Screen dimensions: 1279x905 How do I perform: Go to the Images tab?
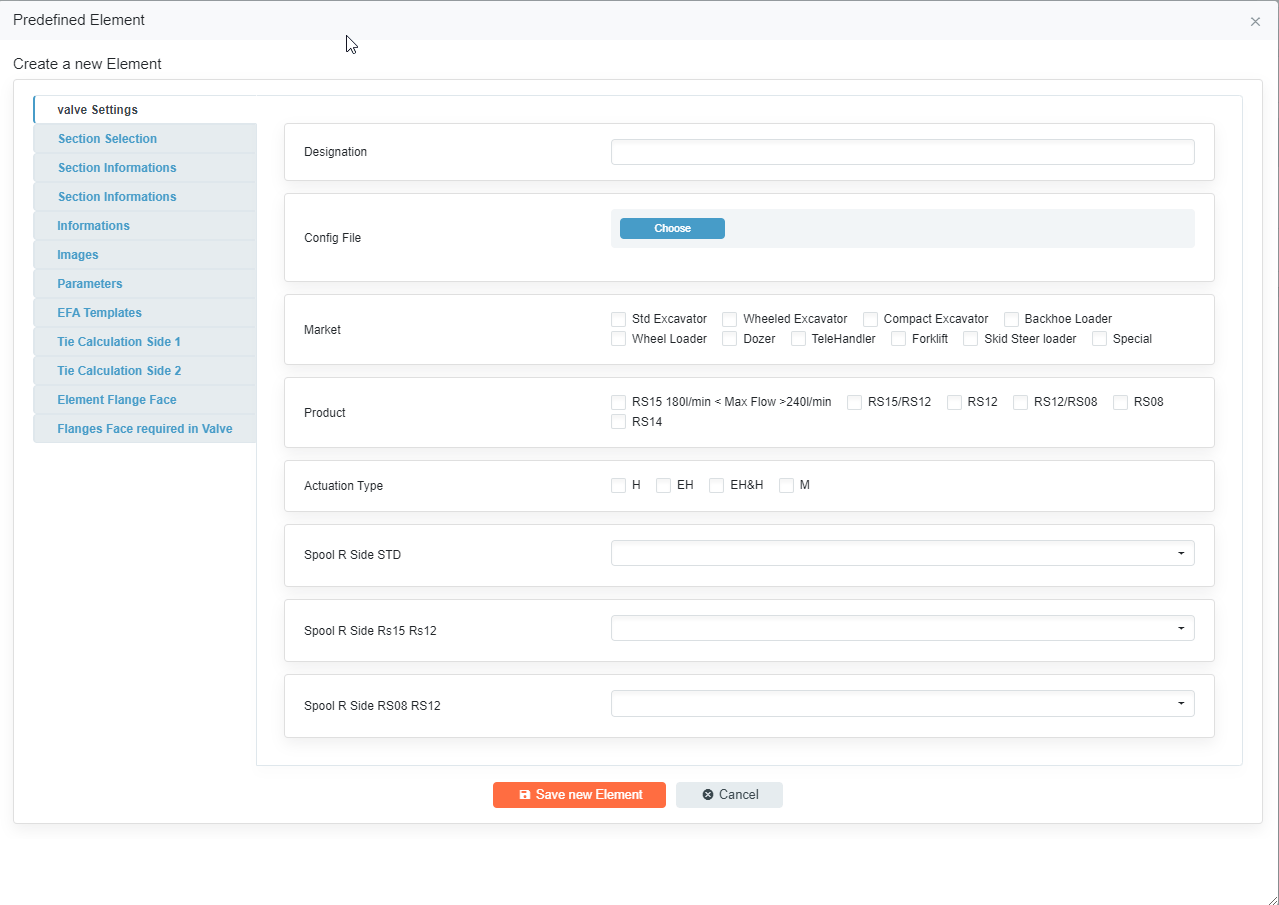point(145,255)
